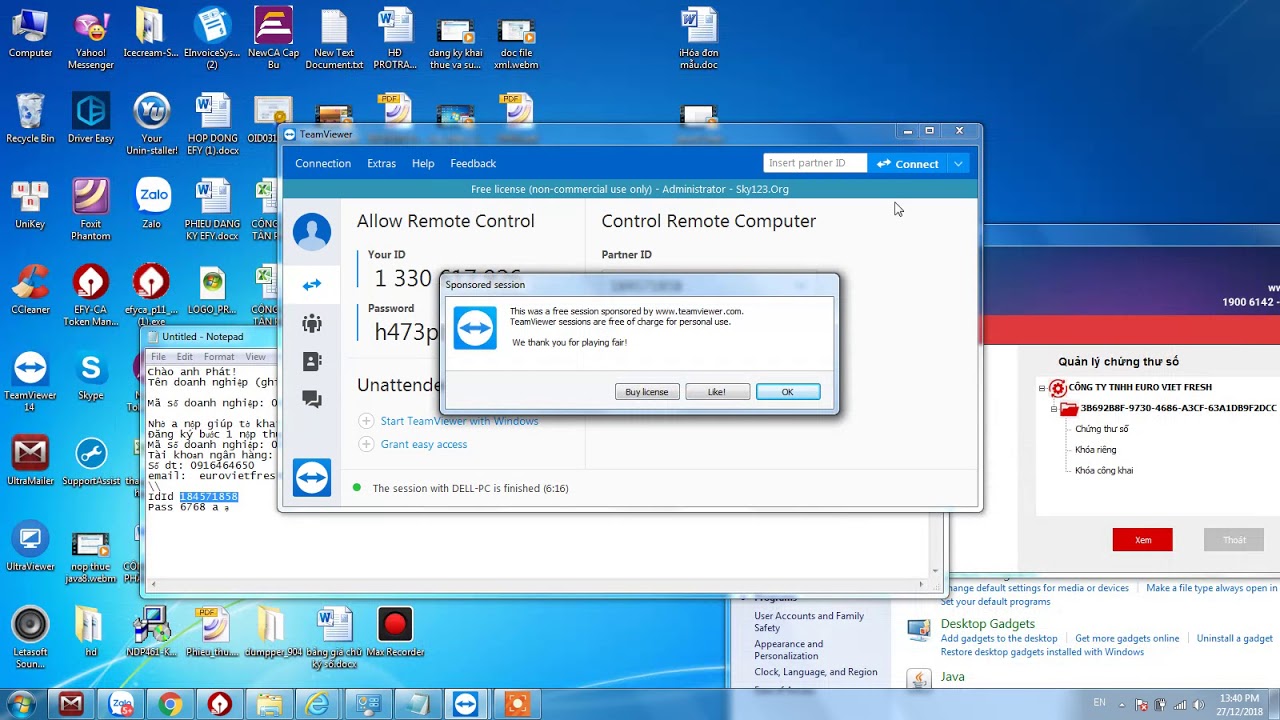Select the Remote Control arrows sidebar icon
Viewport: 1280px width, 720px height.
pyautogui.click(x=312, y=285)
